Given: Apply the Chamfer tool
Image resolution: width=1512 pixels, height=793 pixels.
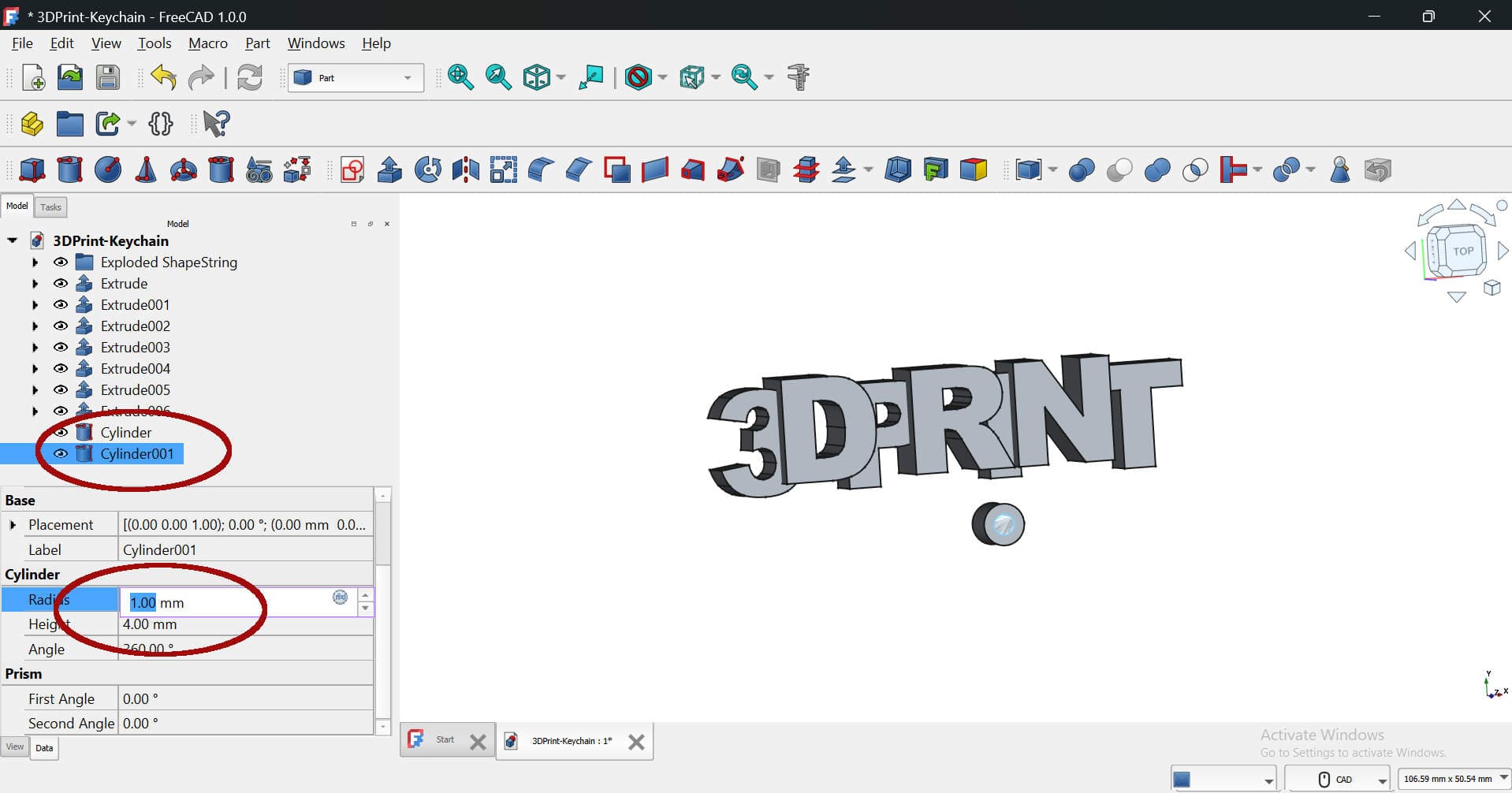Looking at the screenshot, I should pyautogui.click(x=579, y=169).
